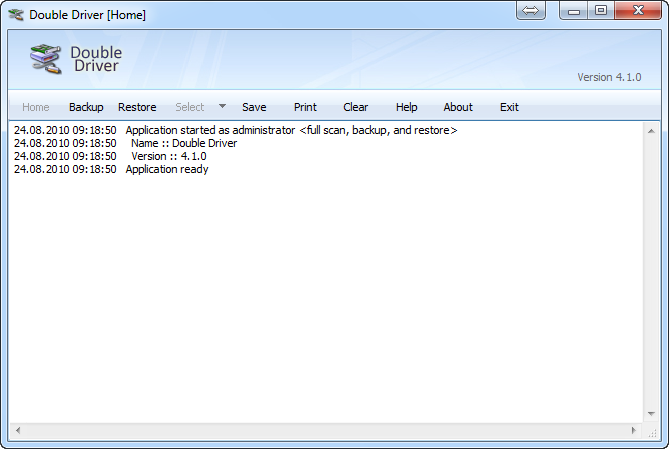This screenshot has height=449, width=669.
Task: Go to the Home section
Action: (36, 107)
